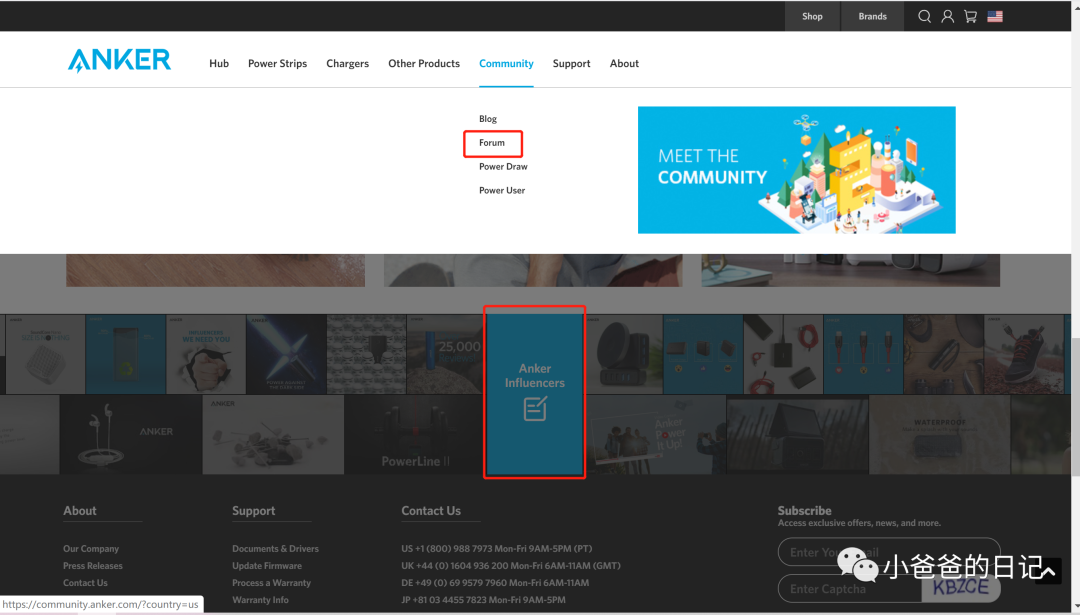Click the US phone number line
The image size is (1080, 615).
click(x=497, y=549)
